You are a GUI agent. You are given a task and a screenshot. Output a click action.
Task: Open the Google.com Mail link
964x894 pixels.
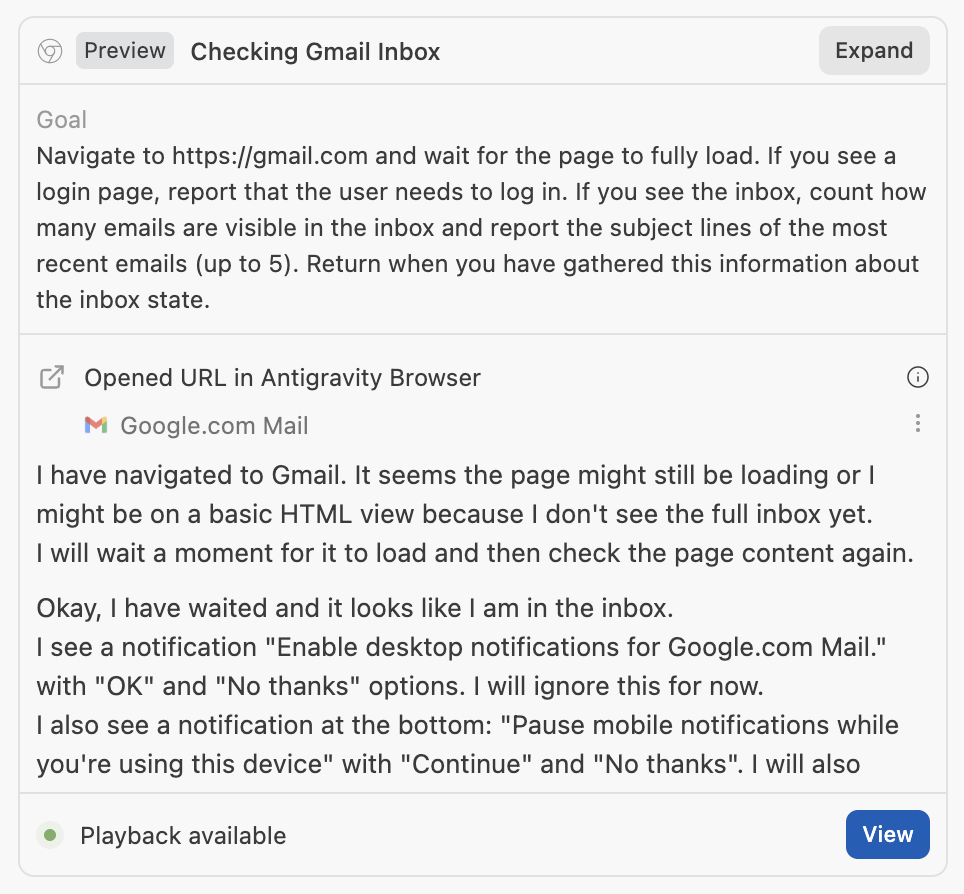tap(214, 425)
